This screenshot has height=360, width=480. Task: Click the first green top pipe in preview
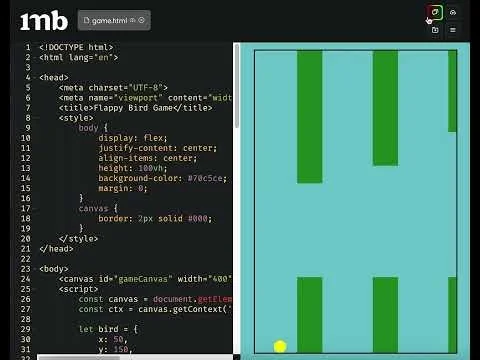coord(310,117)
